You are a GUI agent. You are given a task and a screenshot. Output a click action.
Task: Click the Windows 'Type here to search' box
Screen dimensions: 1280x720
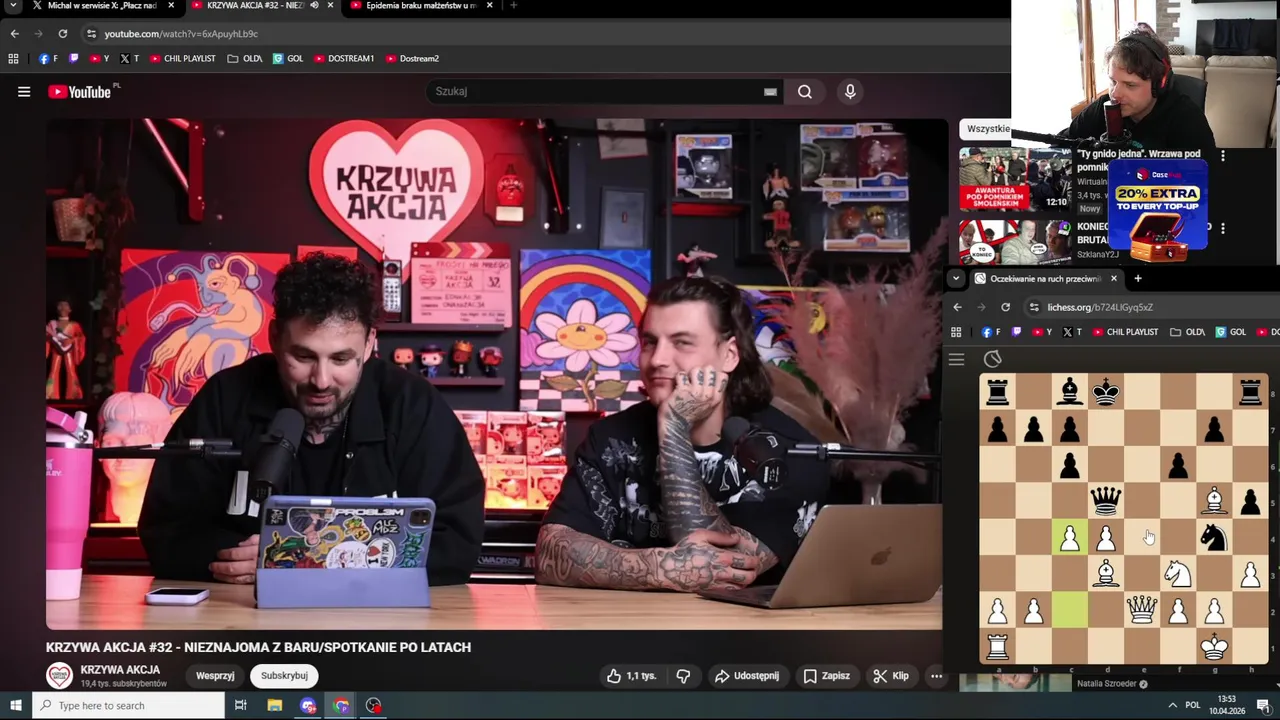tap(128, 705)
